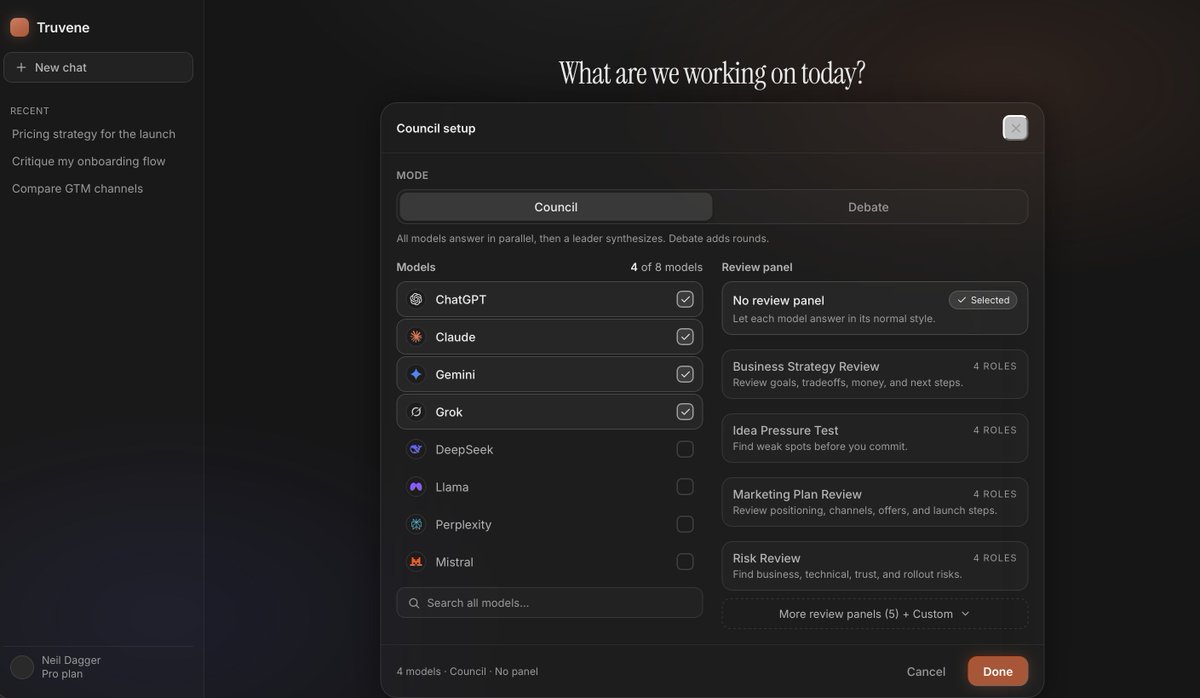The width and height of the screenshot is (1200, 698).
Task: Switch mode to Debate tab
Action: pyautogui.click(x=868, y=207)
